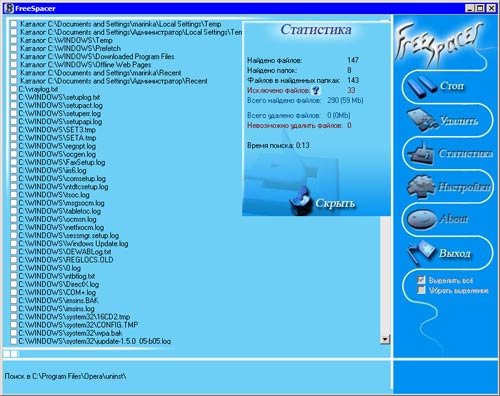
Task: Click the scrollbar down arrow of the file list
Action: [x=385, y=339]
